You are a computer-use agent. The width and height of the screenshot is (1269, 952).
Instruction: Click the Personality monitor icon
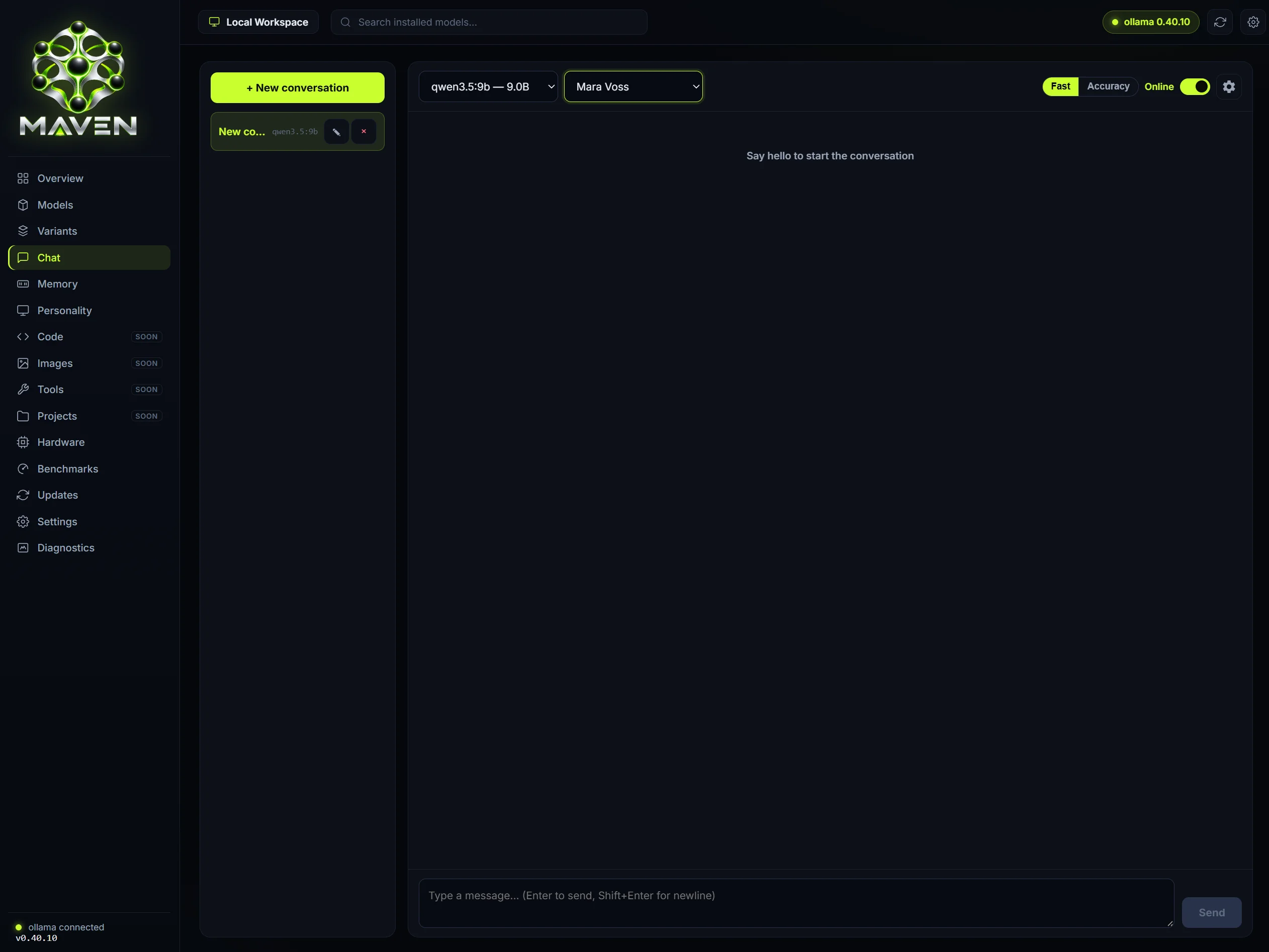[23, 310]
